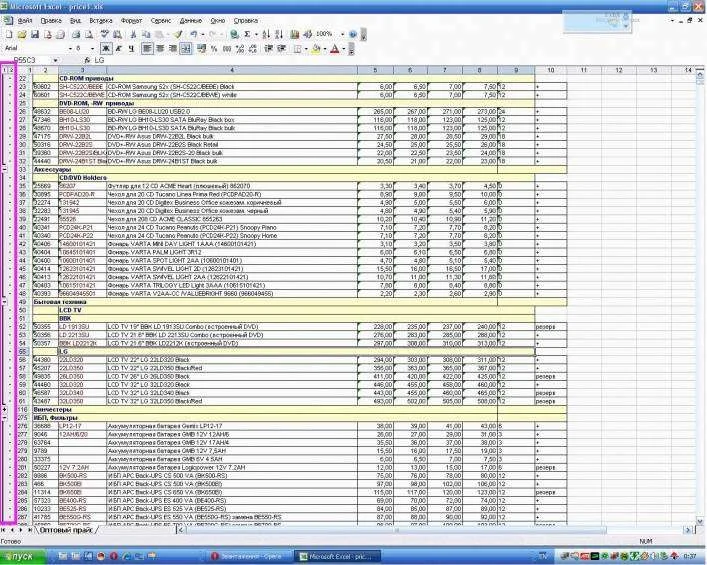Open the Формат menu
Viewport: 707px width, 565px height.
(131, 21)
